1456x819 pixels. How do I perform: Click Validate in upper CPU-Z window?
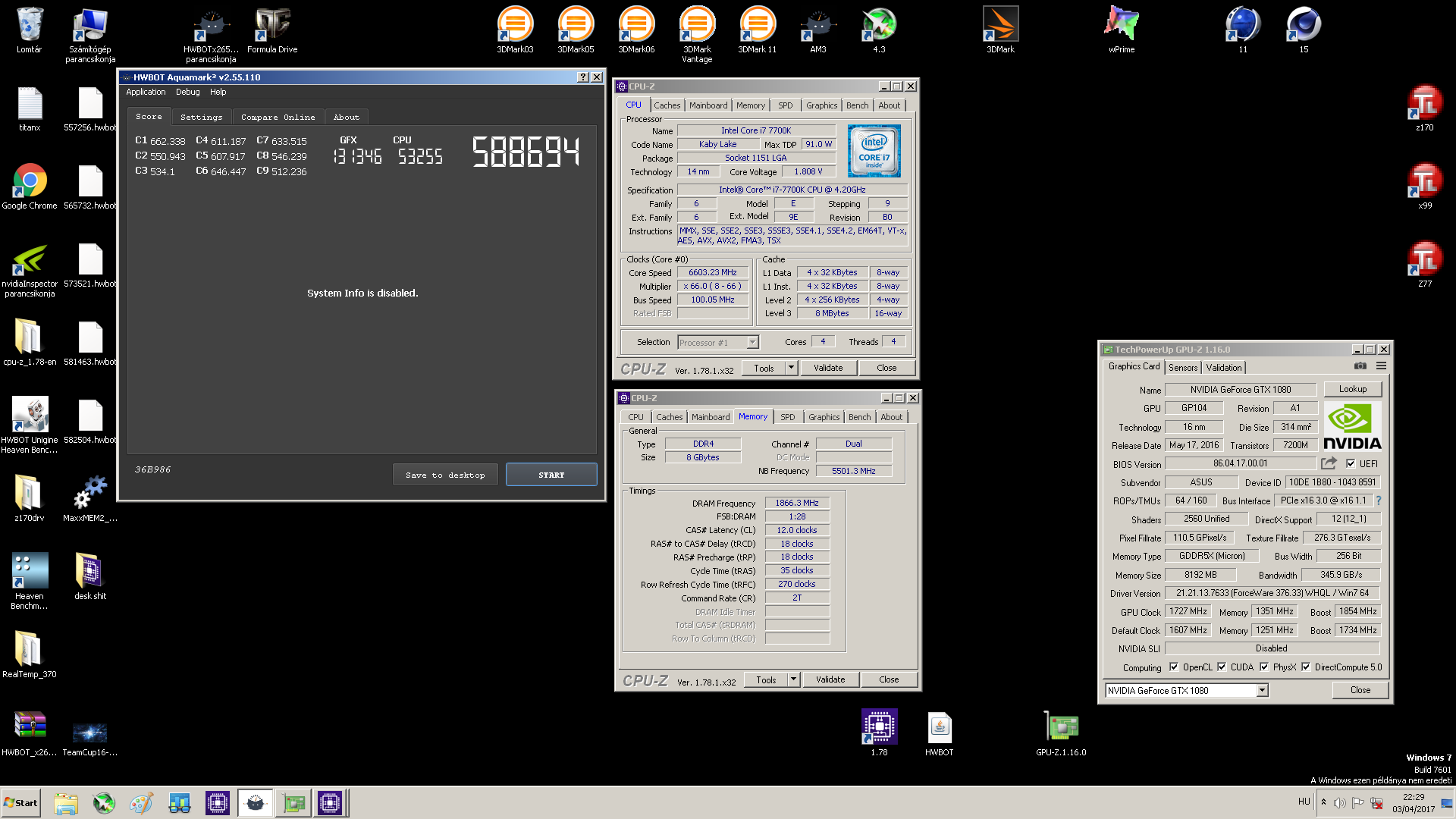pos(828,368)
